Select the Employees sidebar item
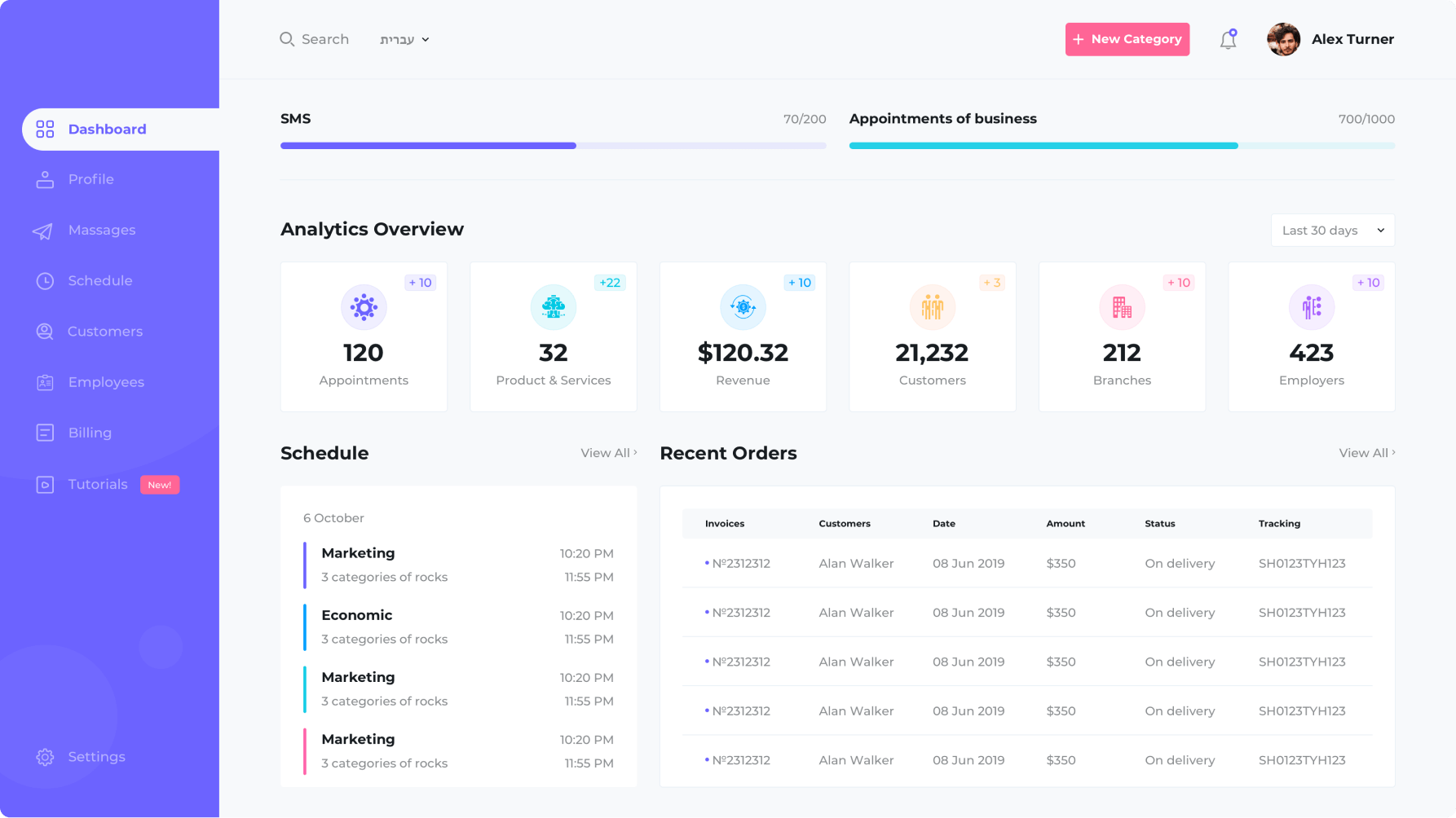The image size is (1456, 818). pos(106,382)
